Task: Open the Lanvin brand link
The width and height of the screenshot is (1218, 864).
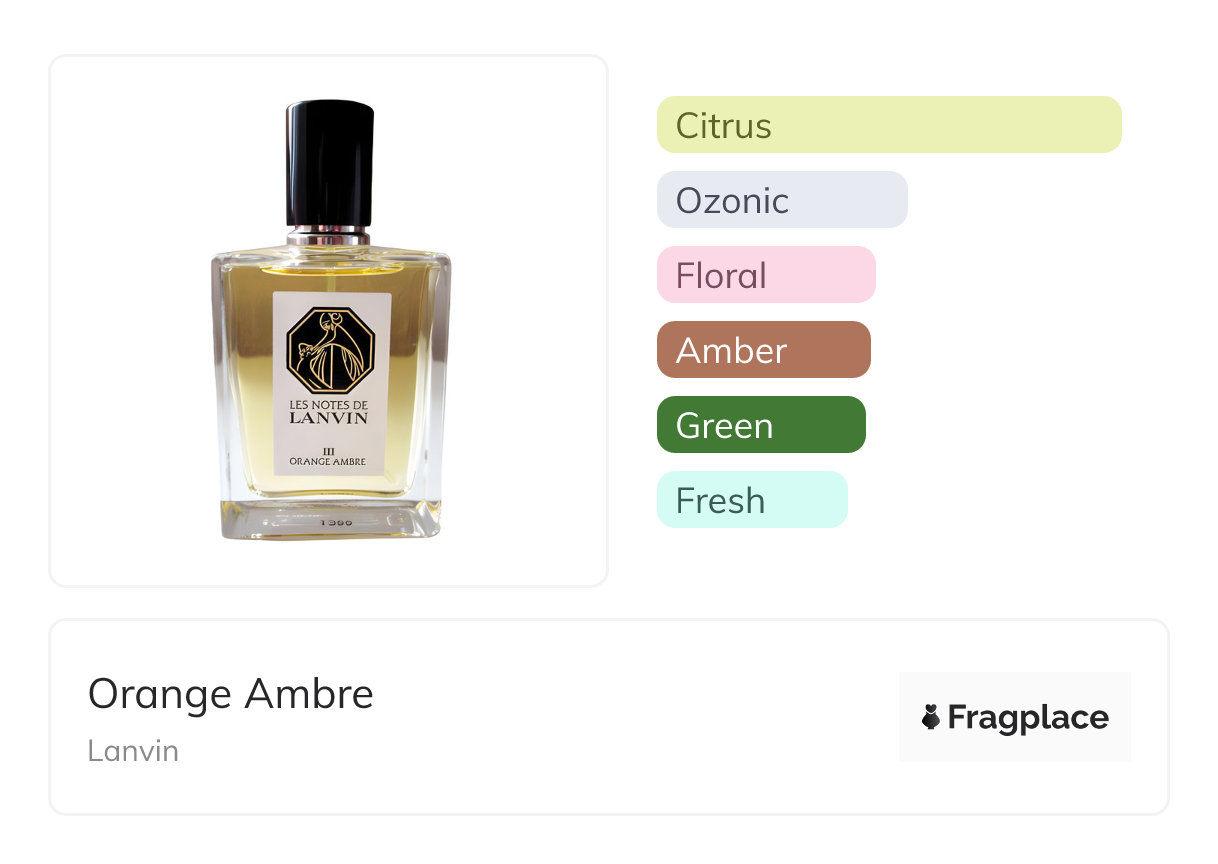Action: click(133, 750)
